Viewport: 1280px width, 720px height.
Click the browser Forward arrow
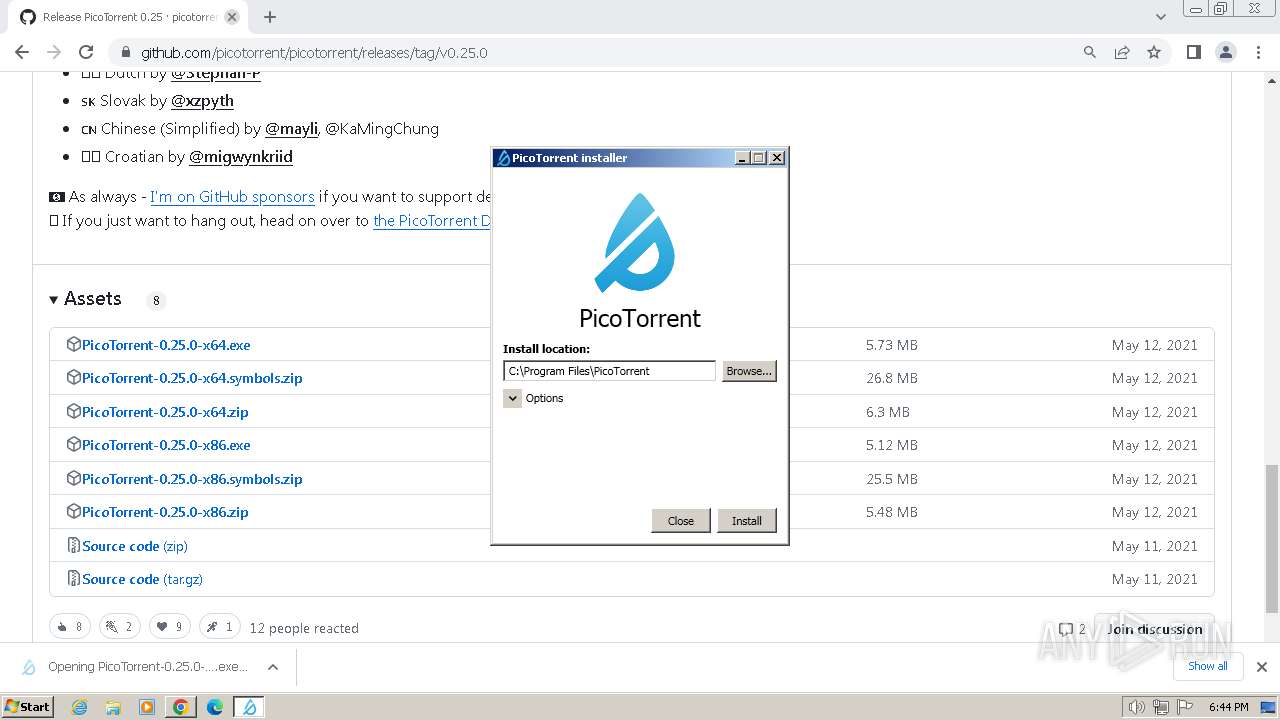54,52
